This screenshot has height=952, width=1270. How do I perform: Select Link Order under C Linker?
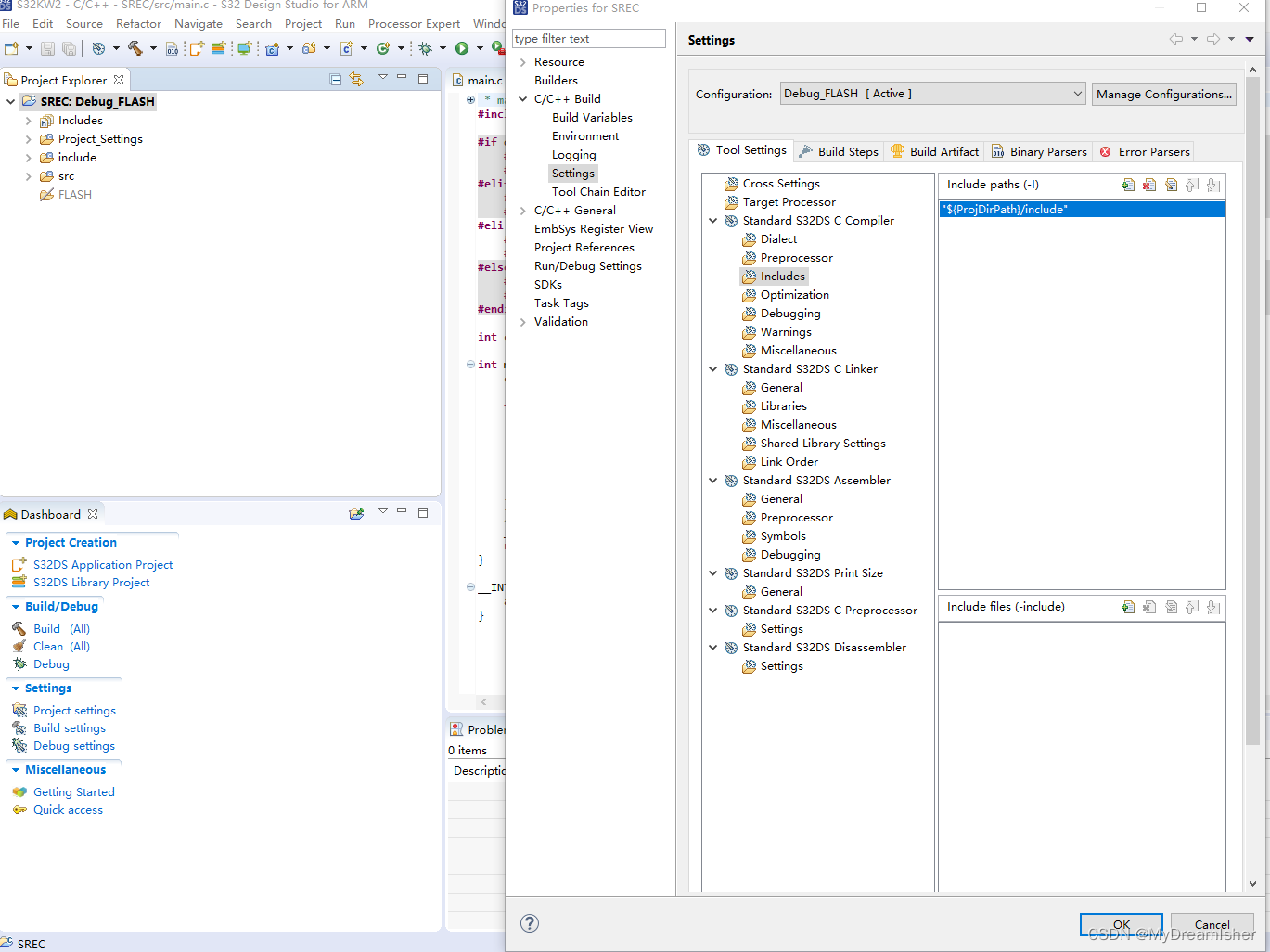(789, 462)
